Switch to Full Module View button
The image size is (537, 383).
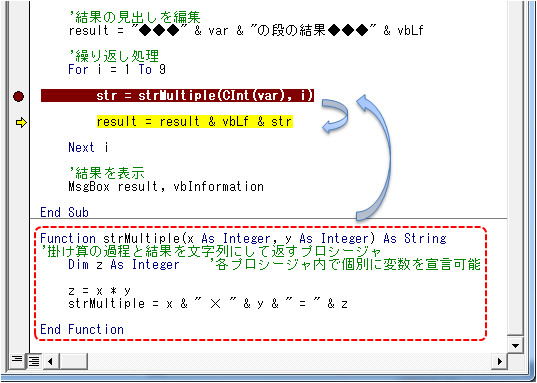pos(34,361)
